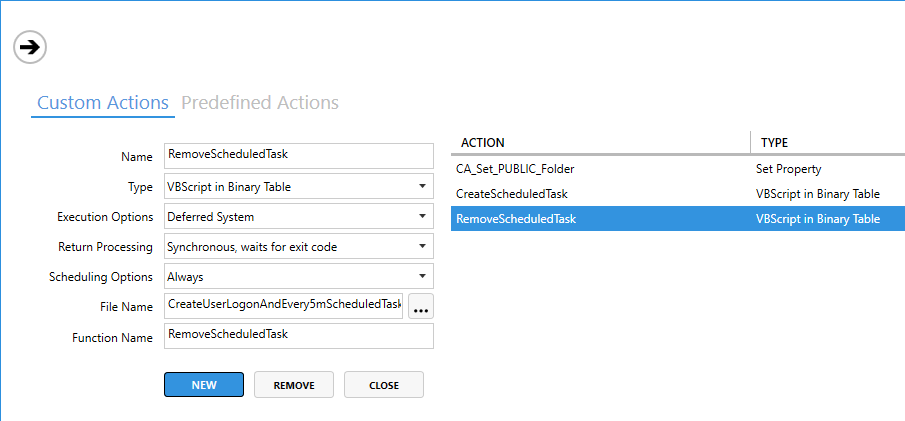905x421 pixels.
Task: Click the File Name text field
Action: 283,306
